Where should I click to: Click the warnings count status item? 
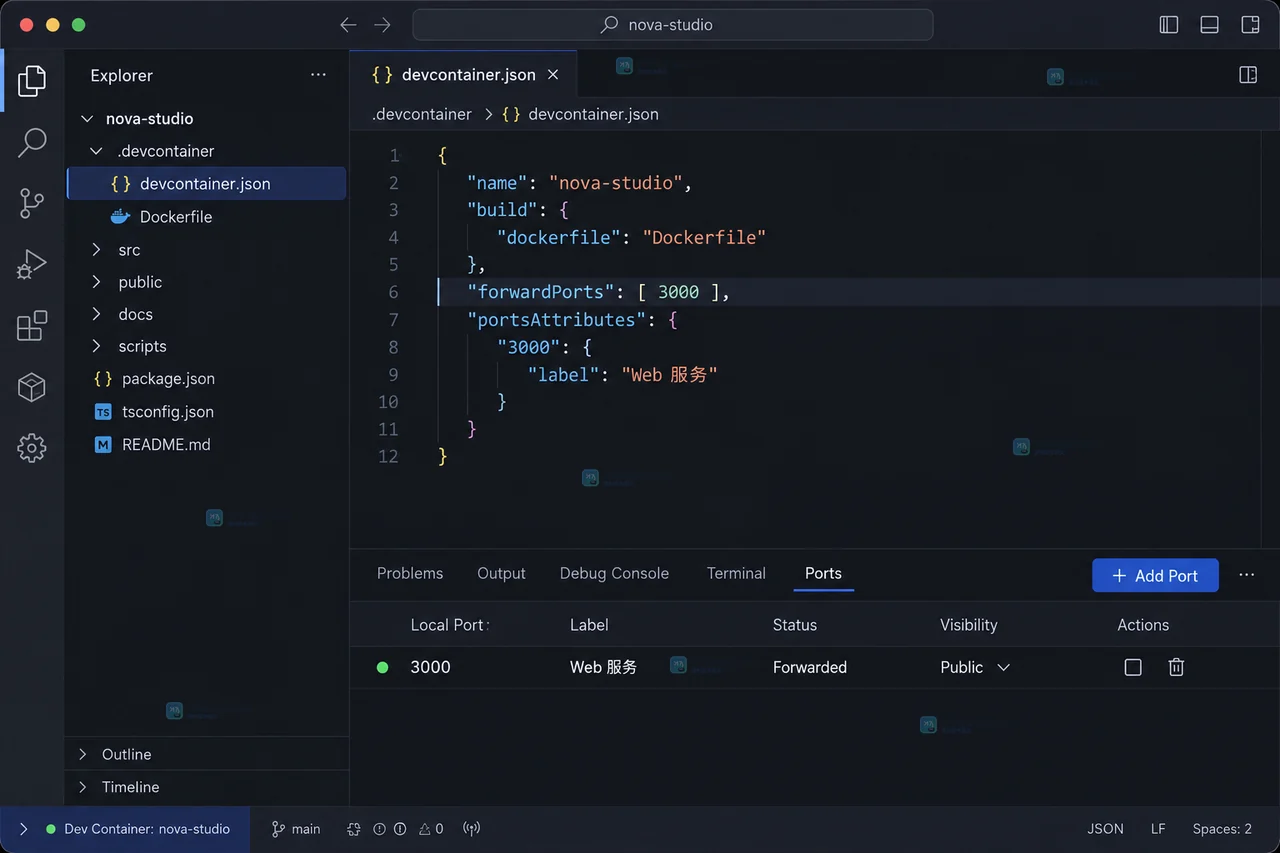pos(431,829)
